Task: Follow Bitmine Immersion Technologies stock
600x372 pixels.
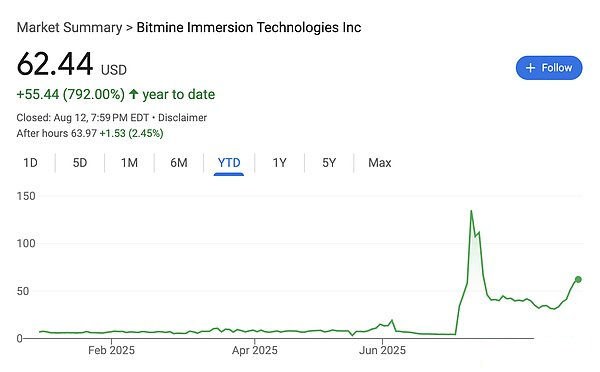Action: click(549, 68)
